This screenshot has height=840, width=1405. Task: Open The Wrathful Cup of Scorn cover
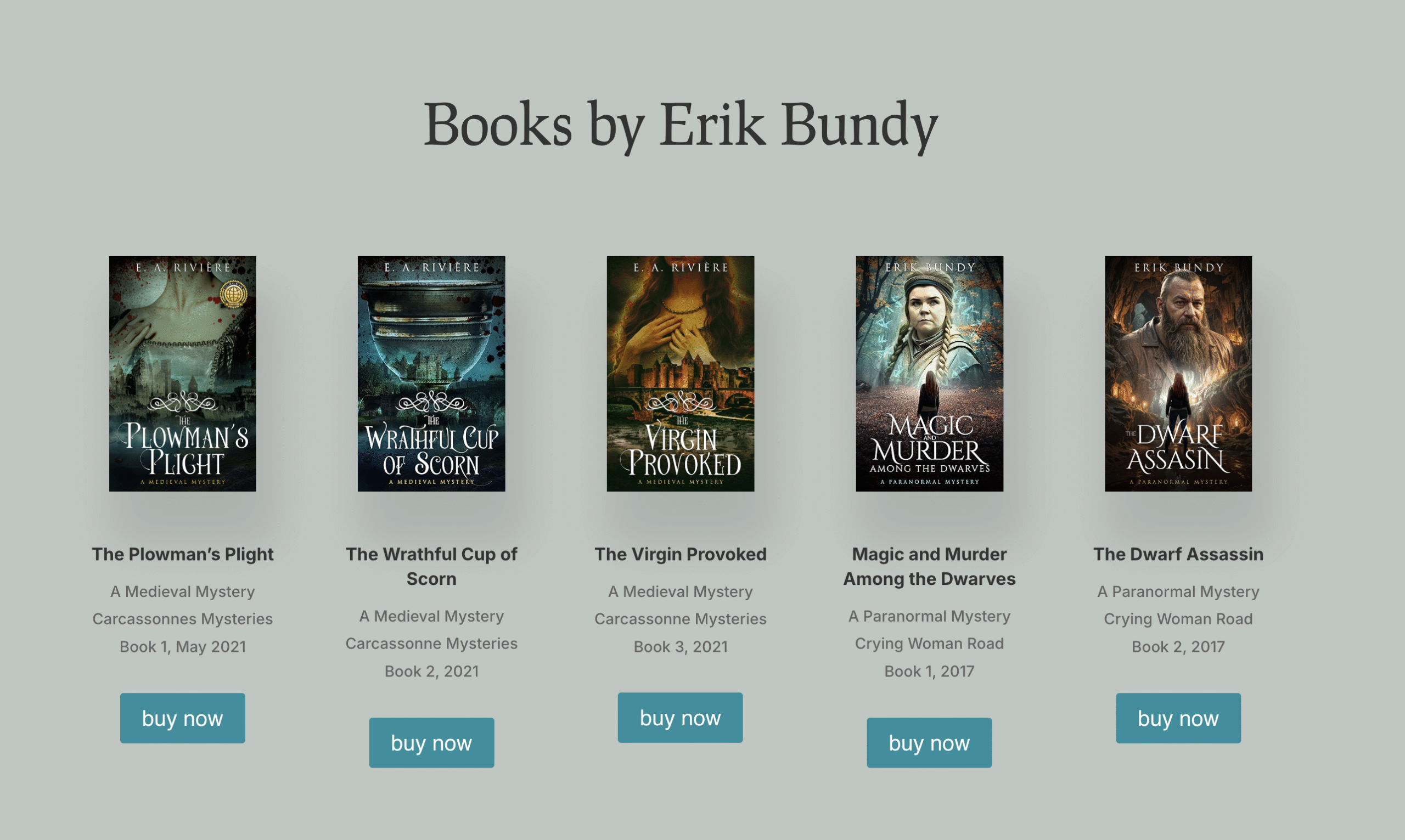click(x=431, y=374)
